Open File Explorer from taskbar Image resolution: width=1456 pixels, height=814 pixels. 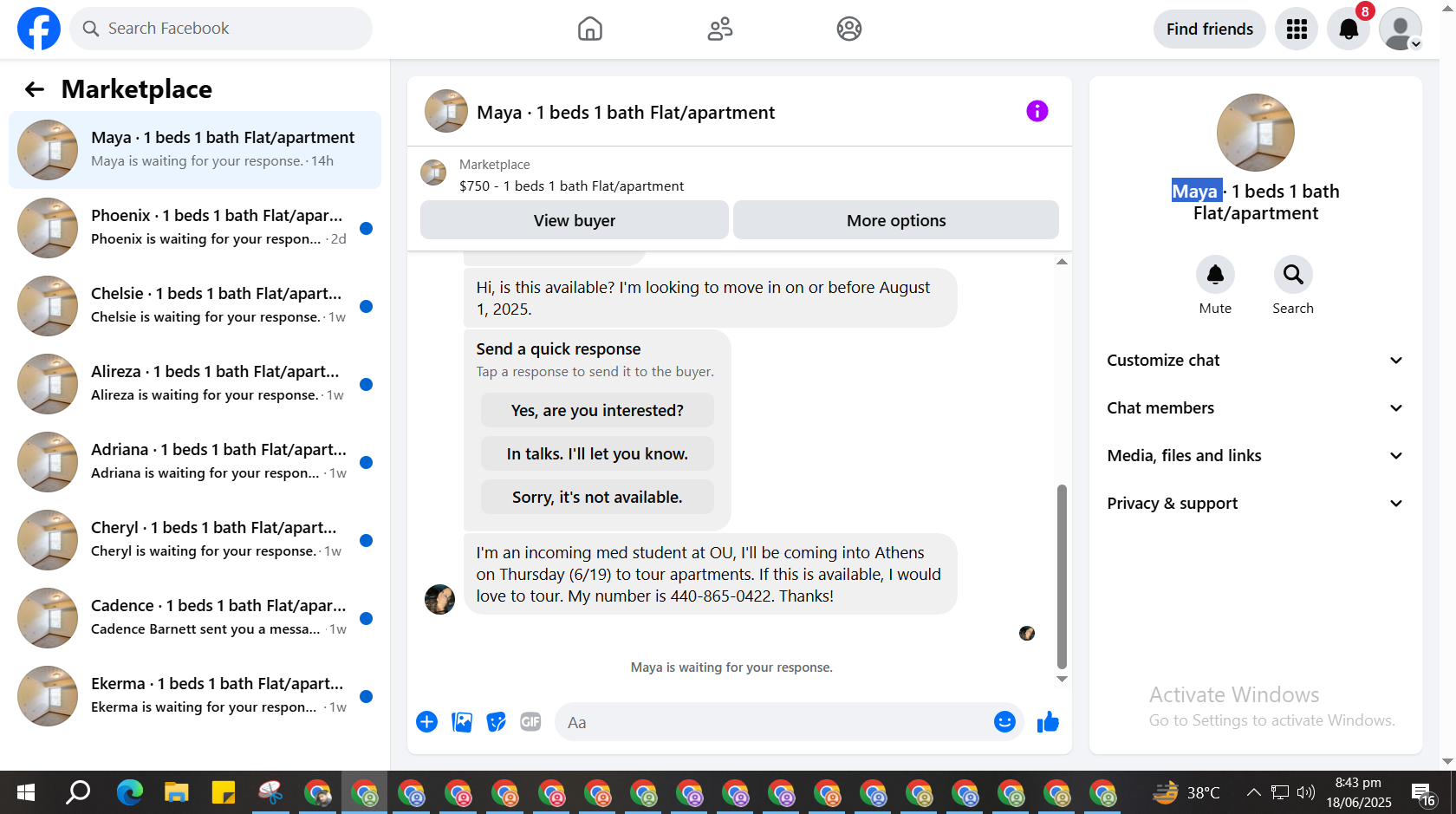[177, 792]
